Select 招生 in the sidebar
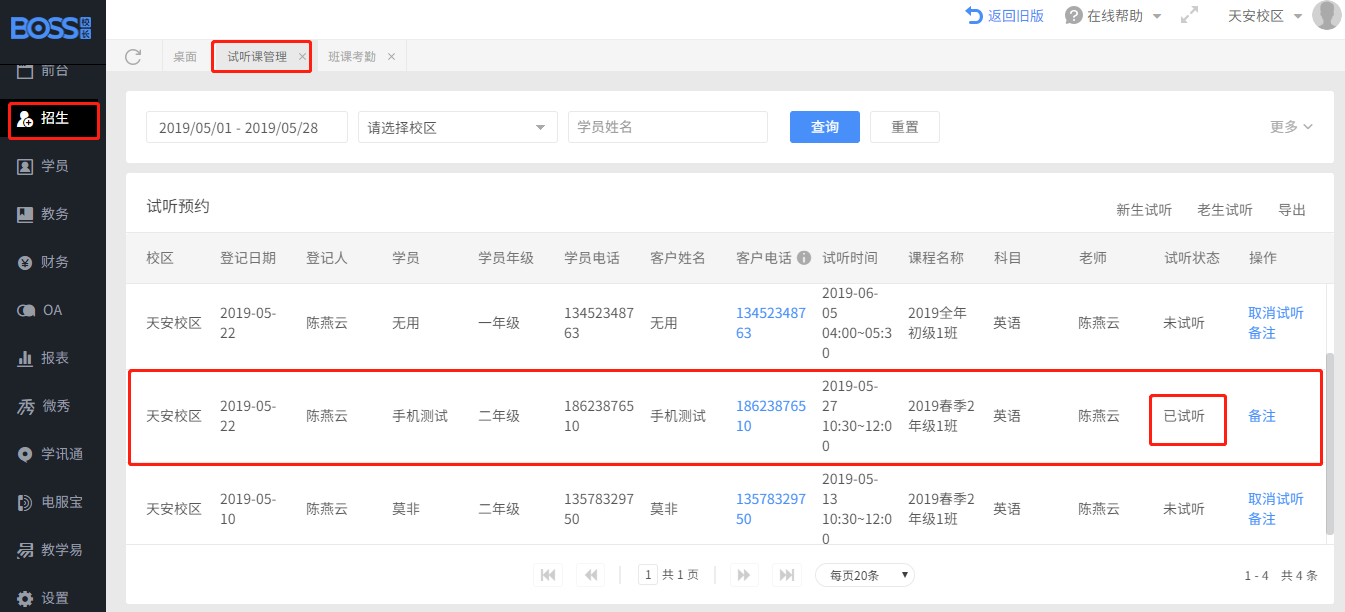1345x612 pixels. [x=53, y=119]
